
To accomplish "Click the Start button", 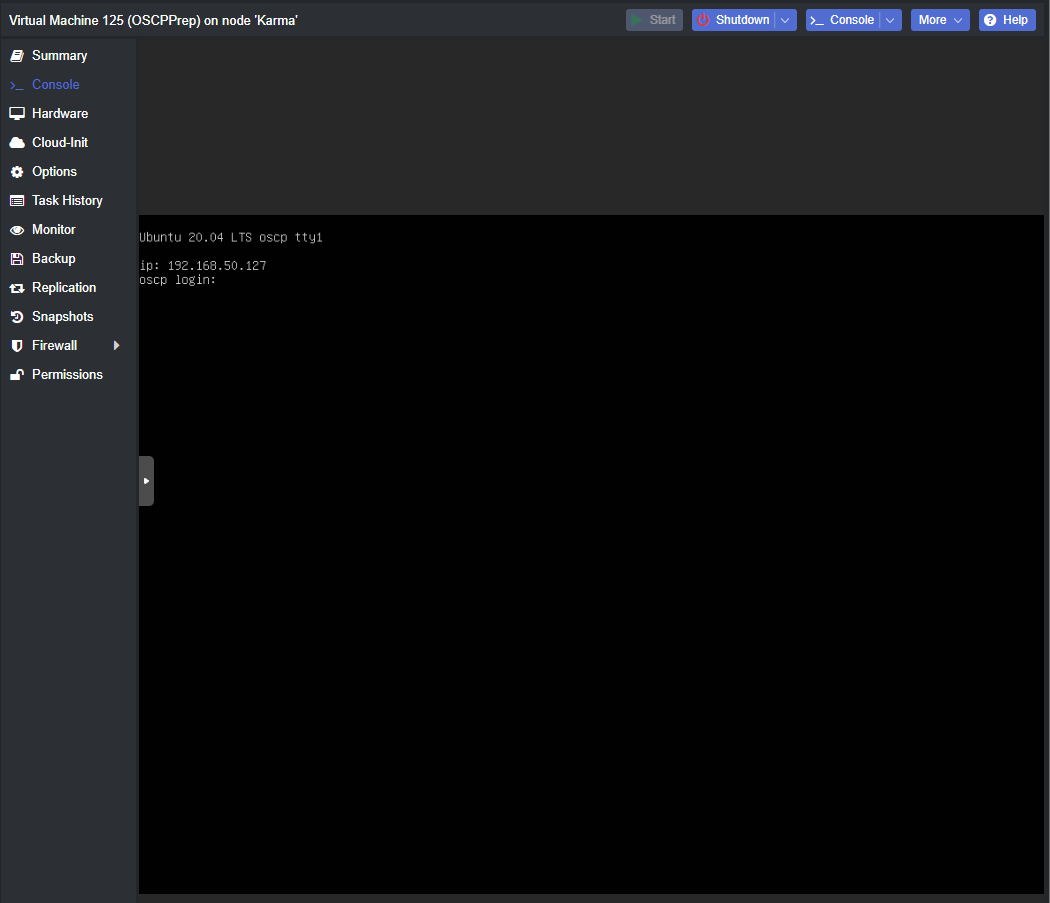I will pyautogui.click(x=654, y=20).
